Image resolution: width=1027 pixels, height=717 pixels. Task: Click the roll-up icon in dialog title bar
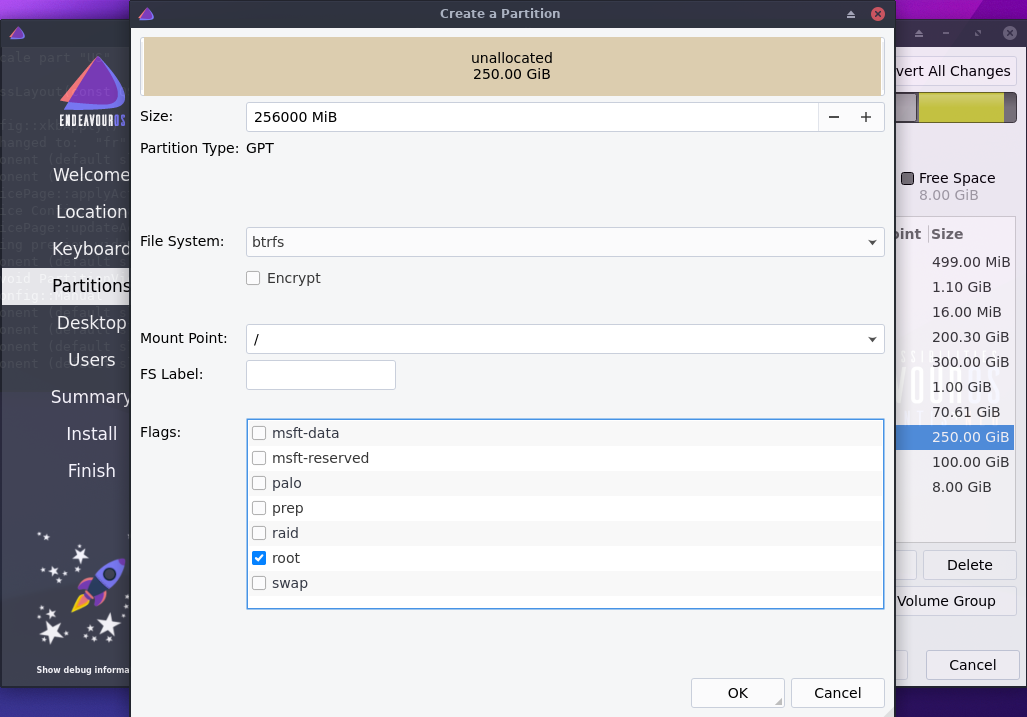851,14
